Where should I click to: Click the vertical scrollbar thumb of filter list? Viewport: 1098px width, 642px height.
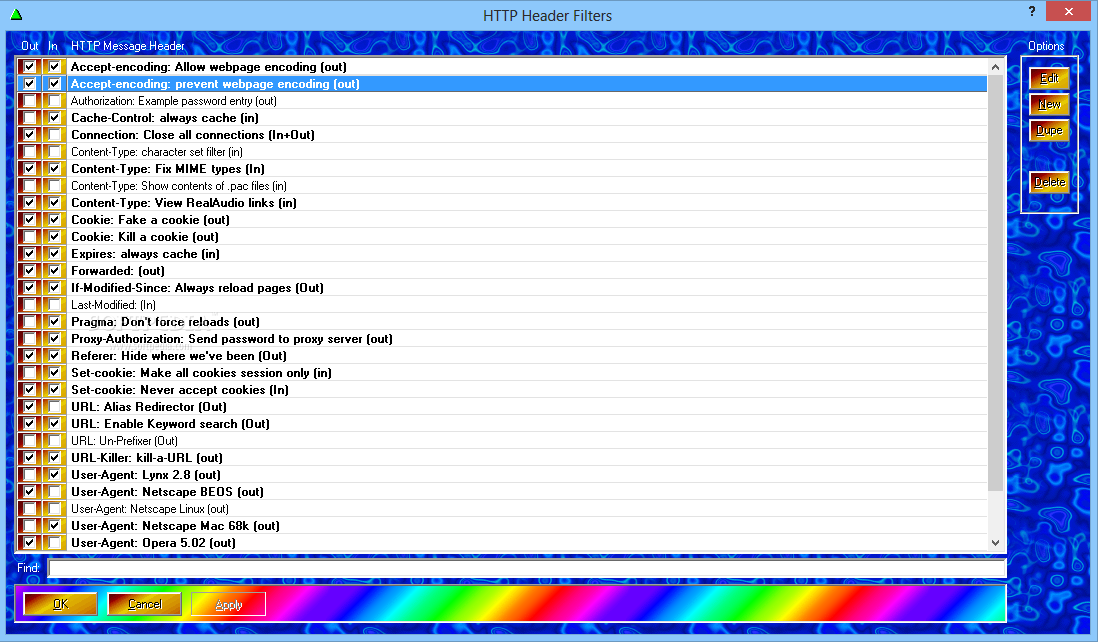(995, 283)
